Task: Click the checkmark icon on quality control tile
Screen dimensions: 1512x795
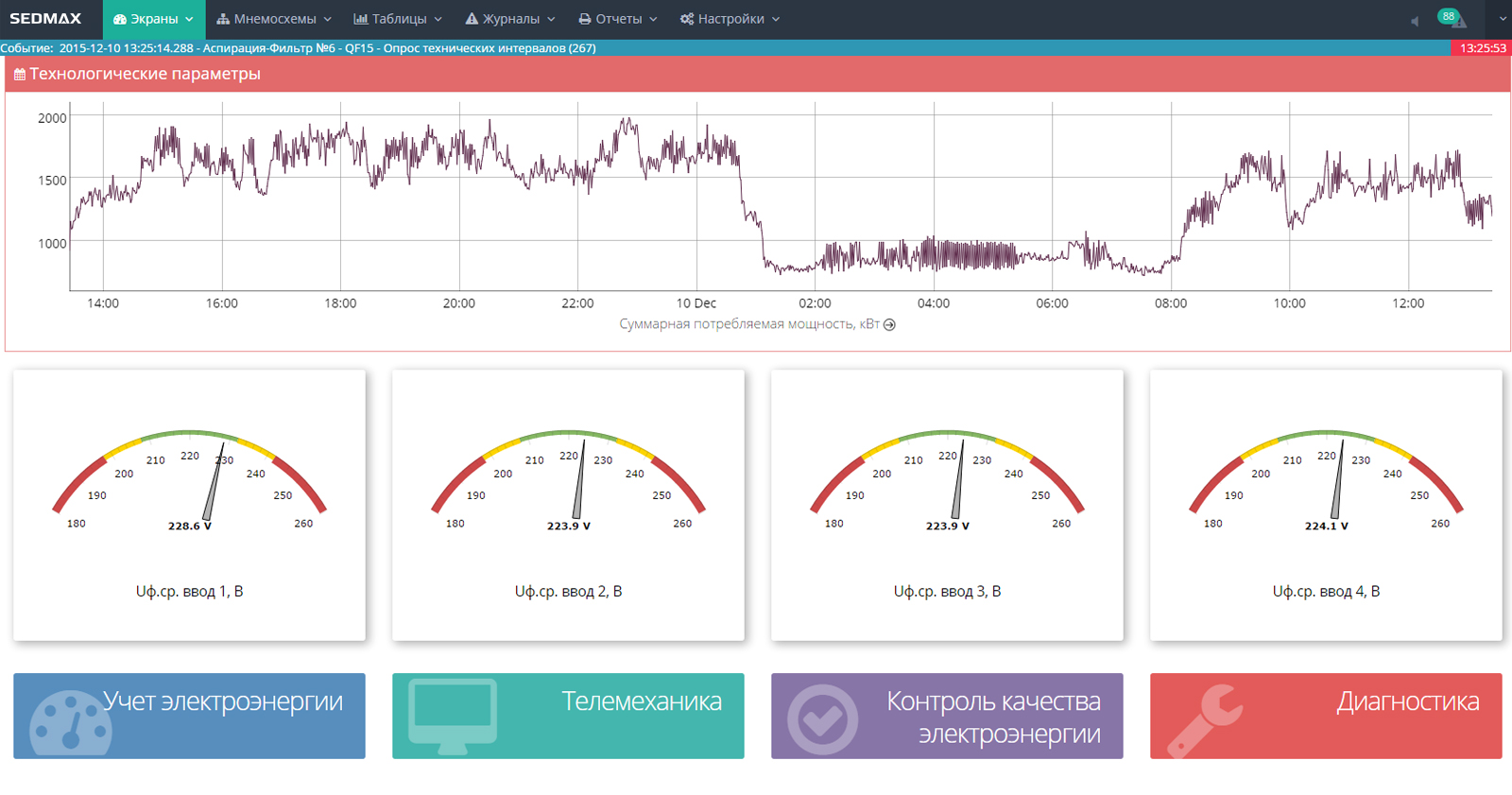Action: point(823,720)
